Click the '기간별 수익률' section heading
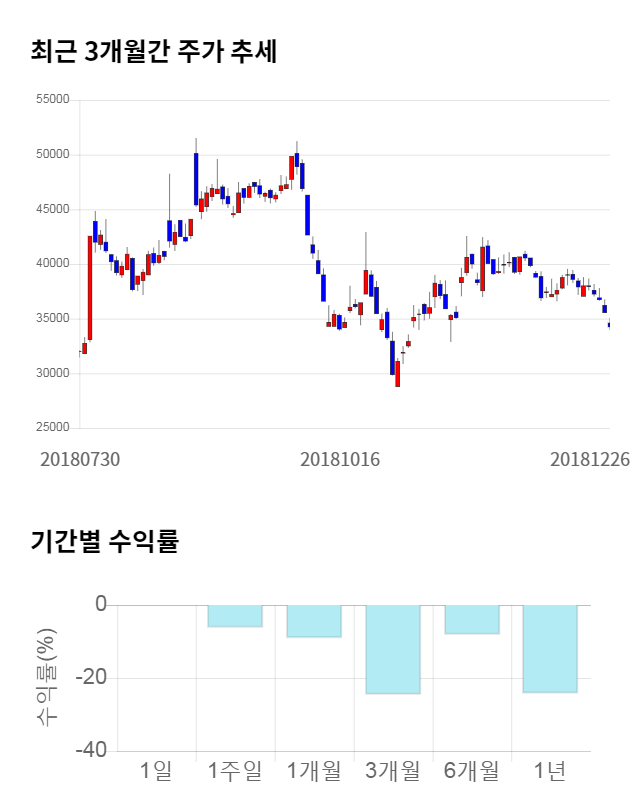This screenshot has height=810, width=640. point(104,542)
